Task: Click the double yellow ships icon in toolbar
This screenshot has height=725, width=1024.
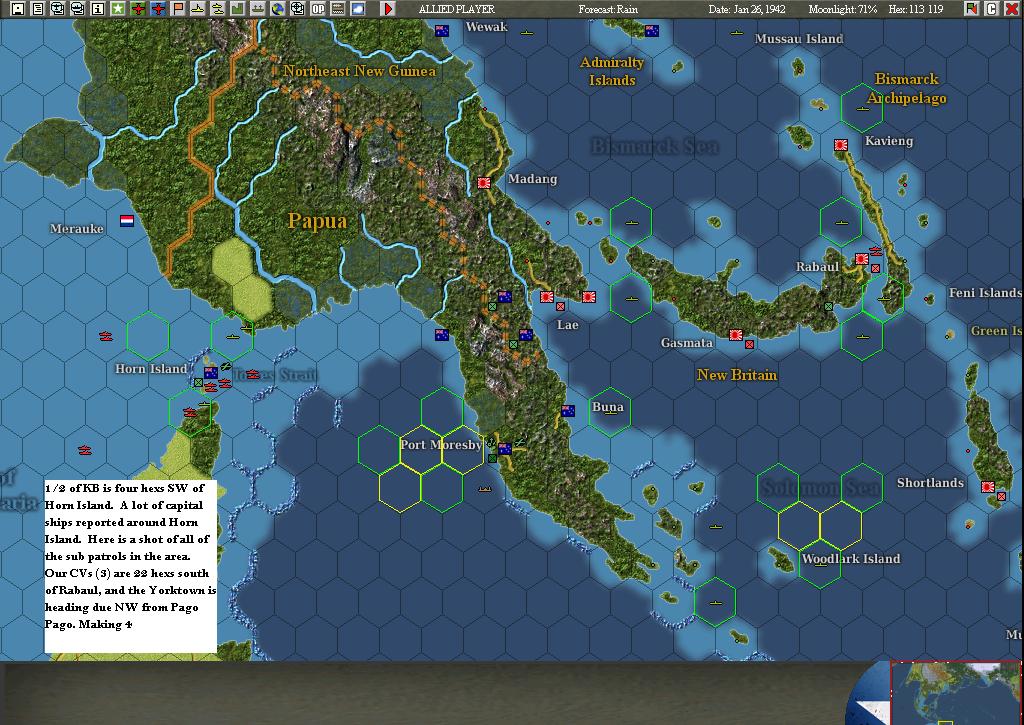Action: click(x=217, y=8)
